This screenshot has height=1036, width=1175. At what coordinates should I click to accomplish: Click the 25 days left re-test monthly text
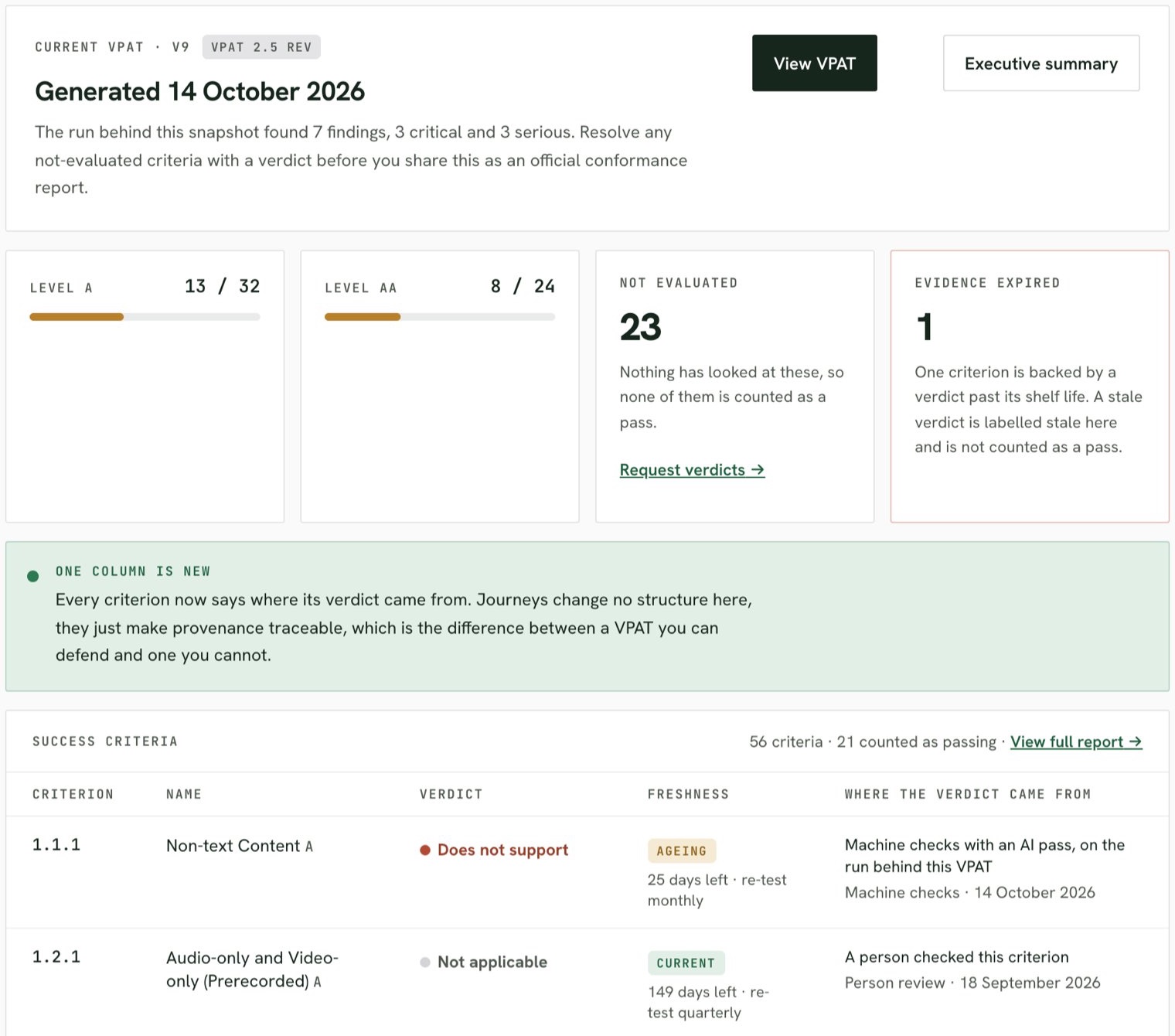pyautogui.click(x=717, y=891)
